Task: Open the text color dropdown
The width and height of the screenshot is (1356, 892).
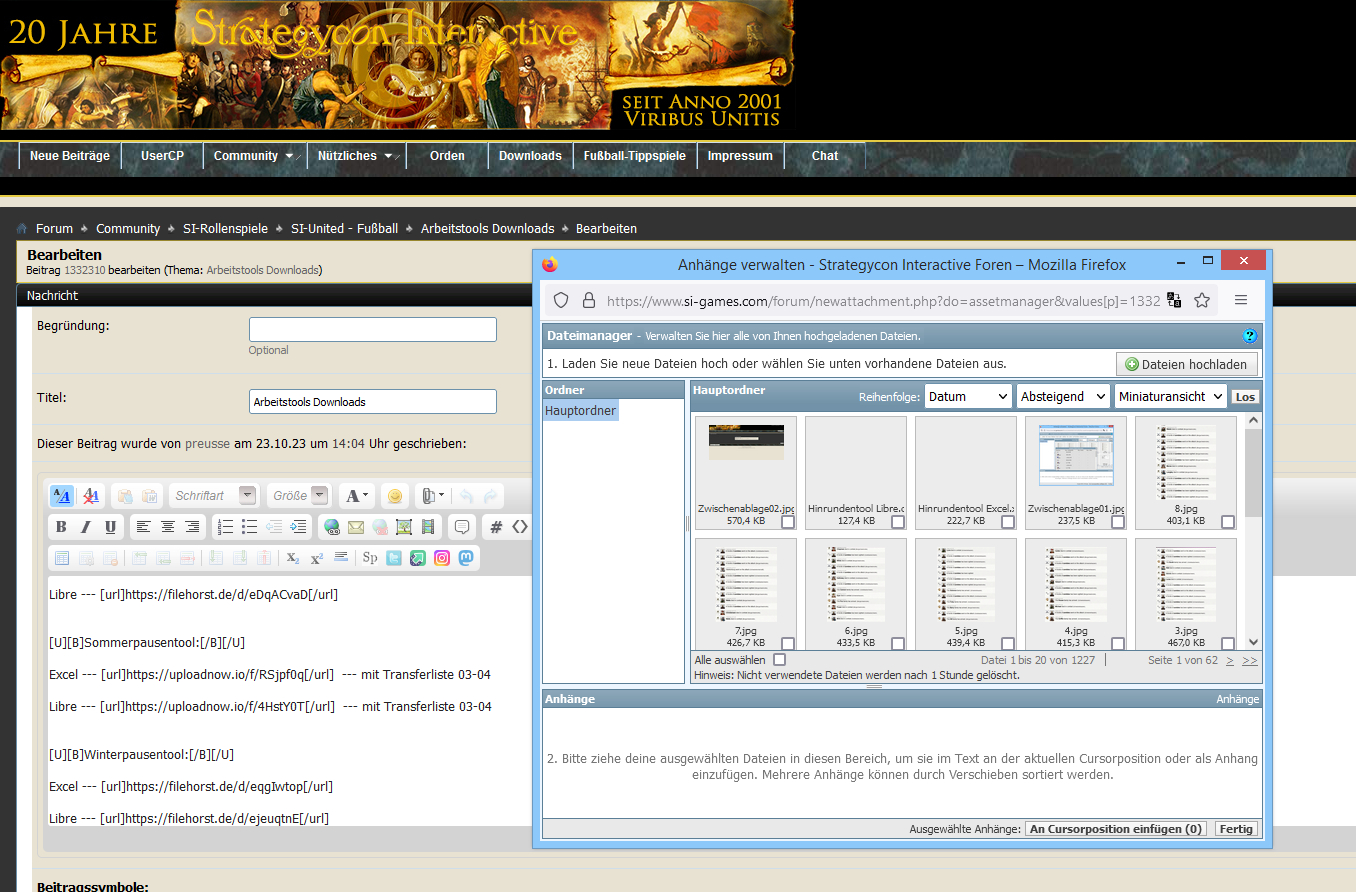Action: click(x=357, y=496)
